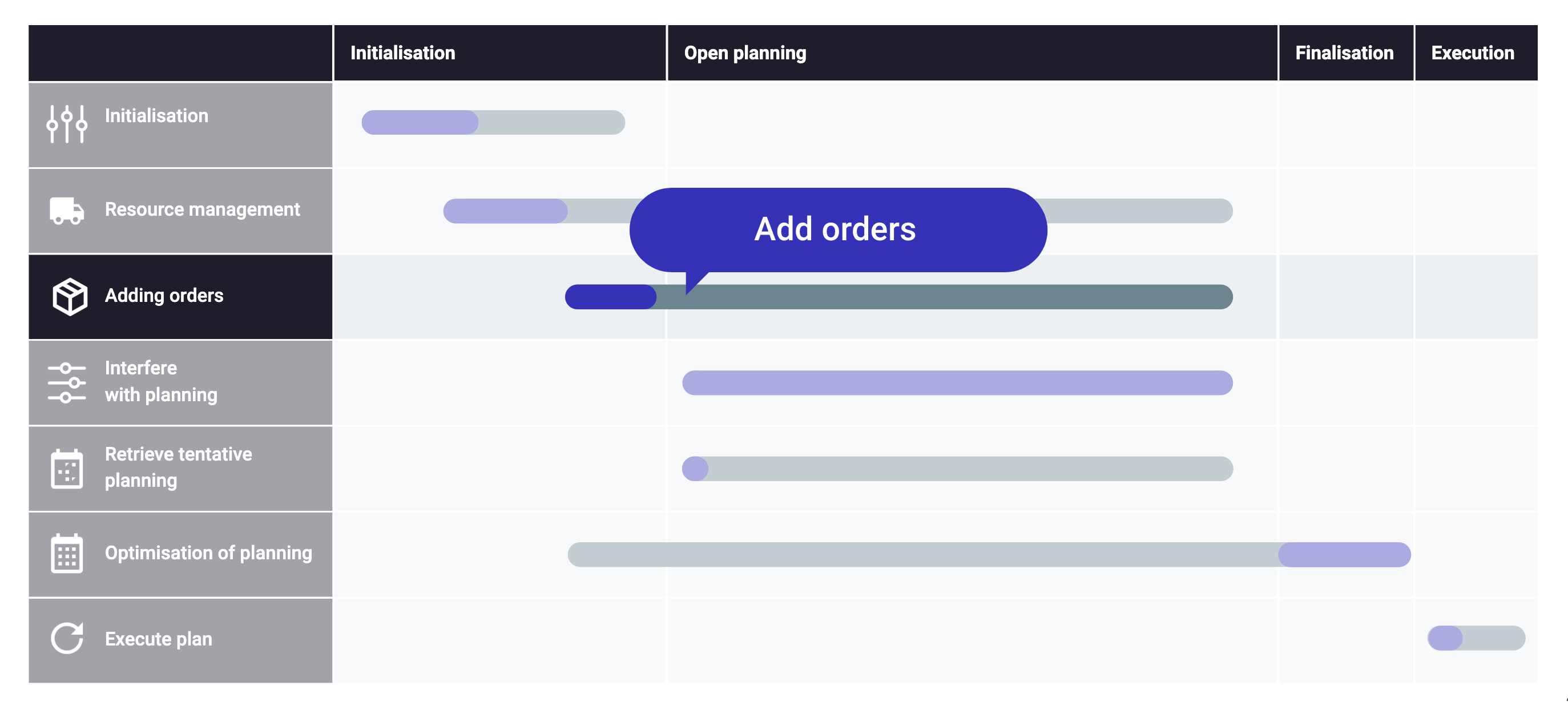
Task: Click the dark blue Adding orders bar segment
Action: pyautogui.click(x=611, y=297)
